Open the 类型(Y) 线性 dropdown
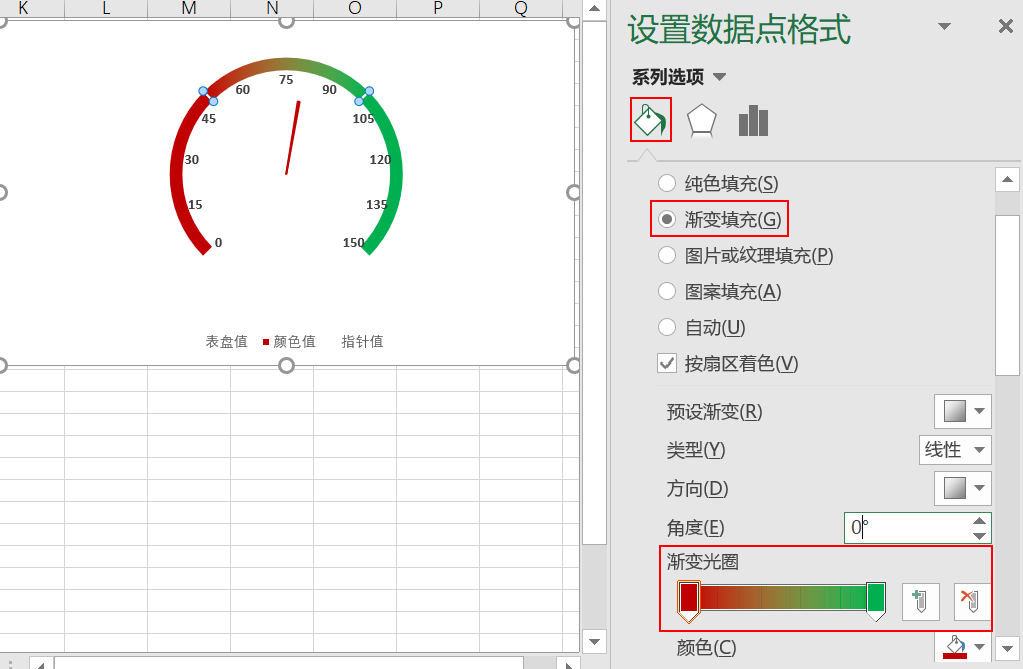1023x669 pixels. coord(955,450)
